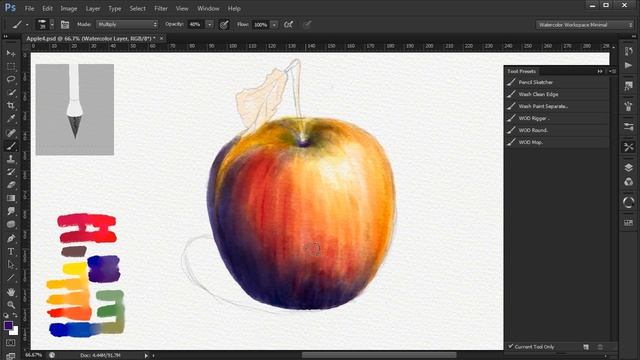
Task: Select the Hand tool
Action: (11, 292)
